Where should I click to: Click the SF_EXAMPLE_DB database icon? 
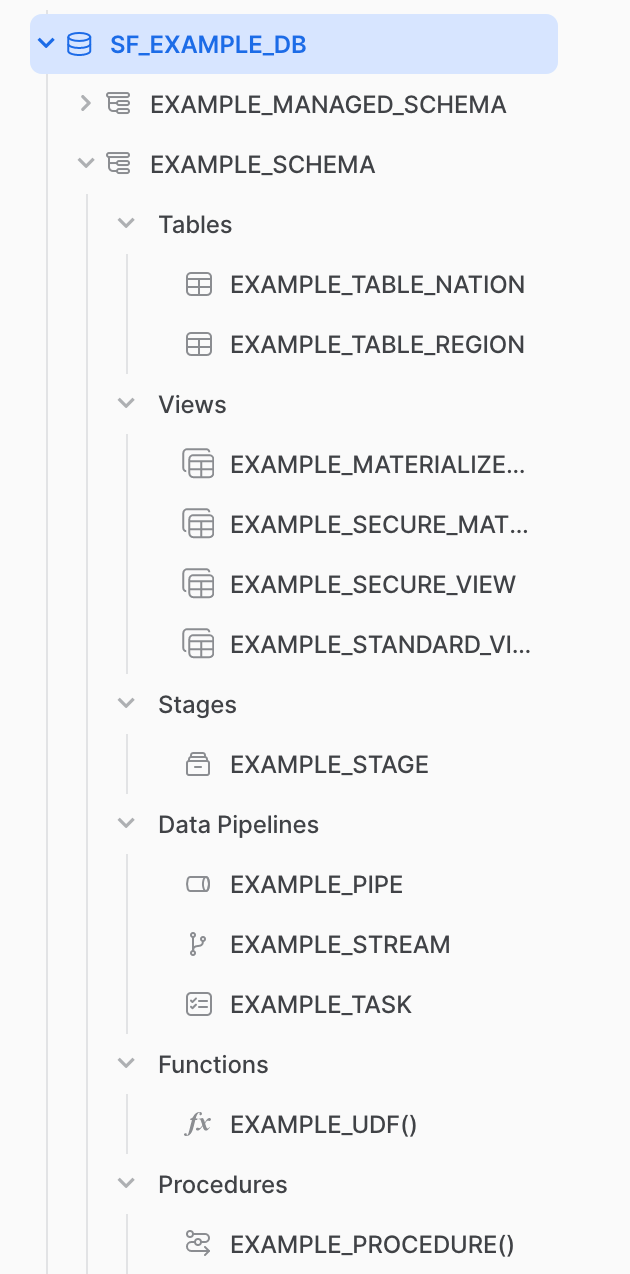click(79, 44)
